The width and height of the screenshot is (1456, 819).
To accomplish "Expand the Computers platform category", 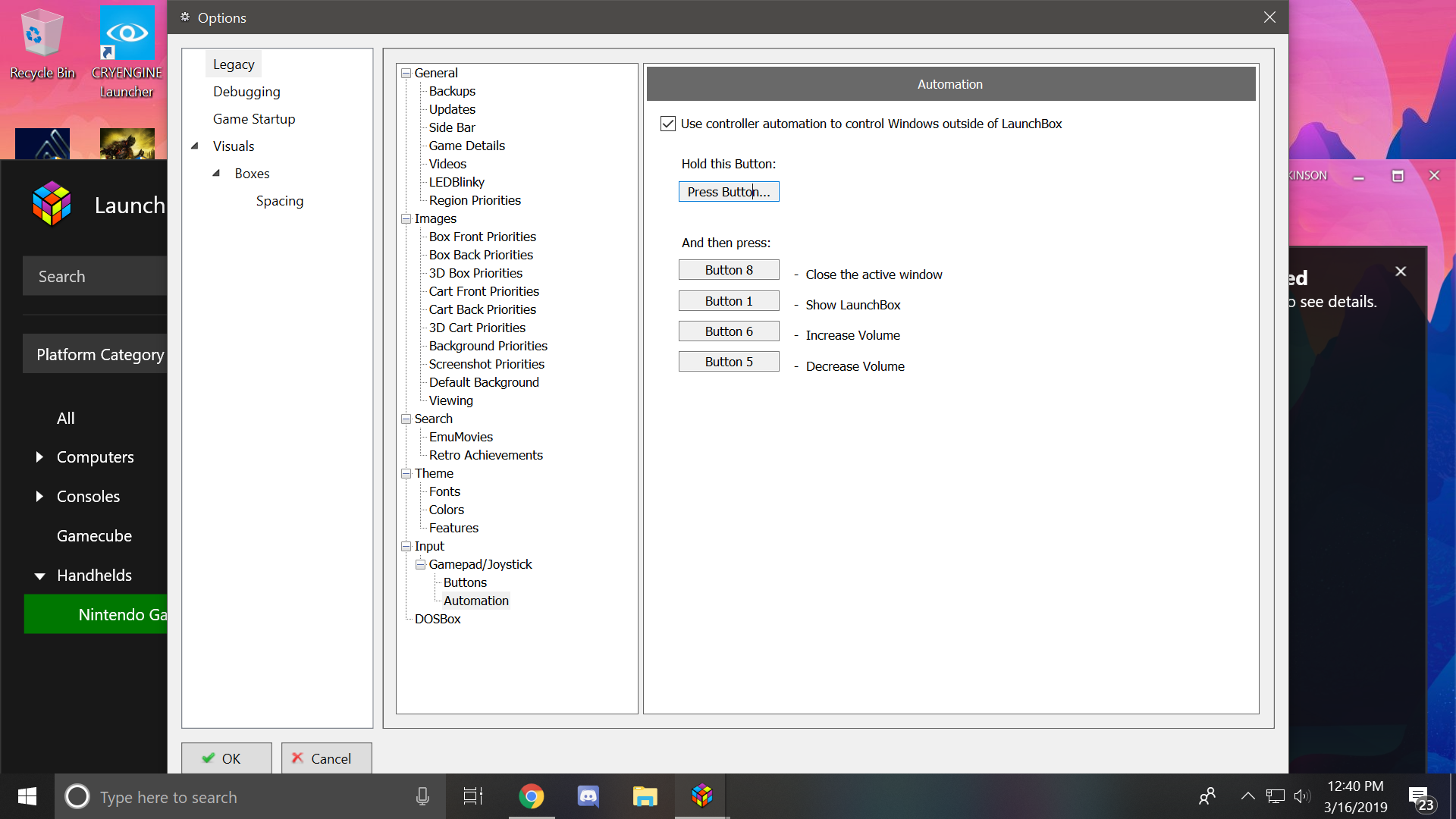I will coord(39,457).
